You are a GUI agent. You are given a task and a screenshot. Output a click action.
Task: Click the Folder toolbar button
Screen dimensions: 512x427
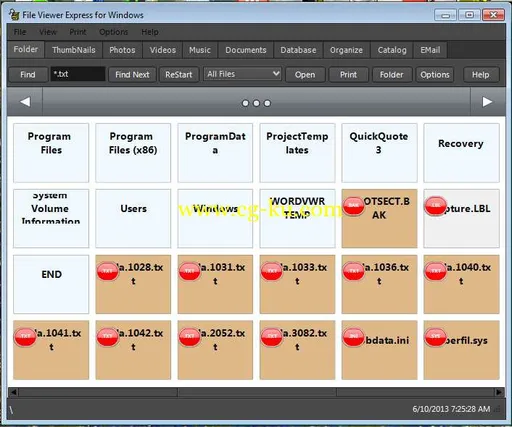click(391, 74)
